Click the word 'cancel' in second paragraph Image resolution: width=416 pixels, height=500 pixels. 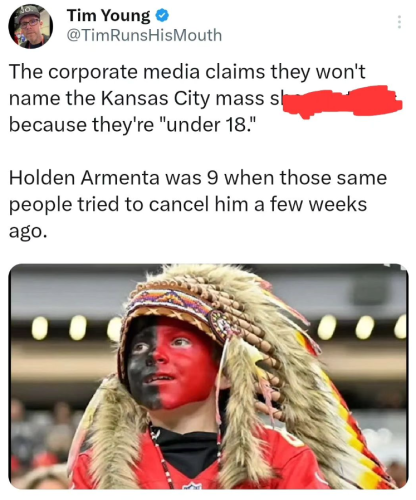click(179, 204)
